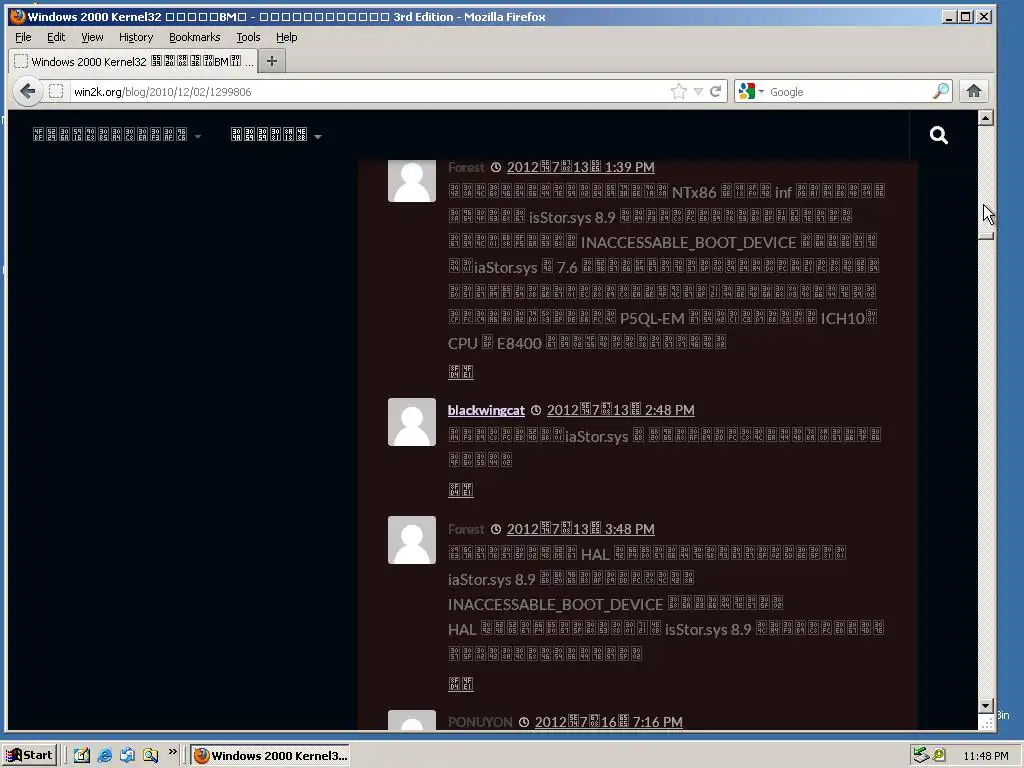Open the URL history dropdown arrow
Image resolution: width=1024 pixels, height=768 pixels.
coord(698,91)
